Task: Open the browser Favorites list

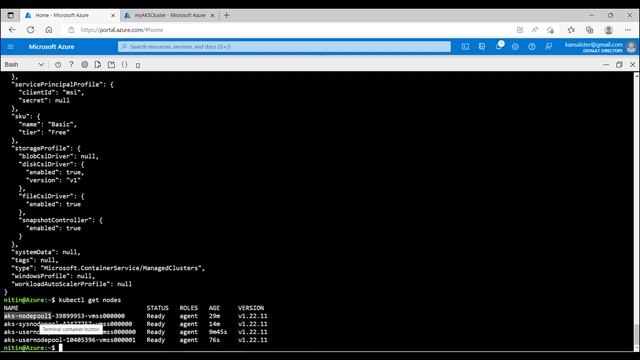Action: coord(571,30)
